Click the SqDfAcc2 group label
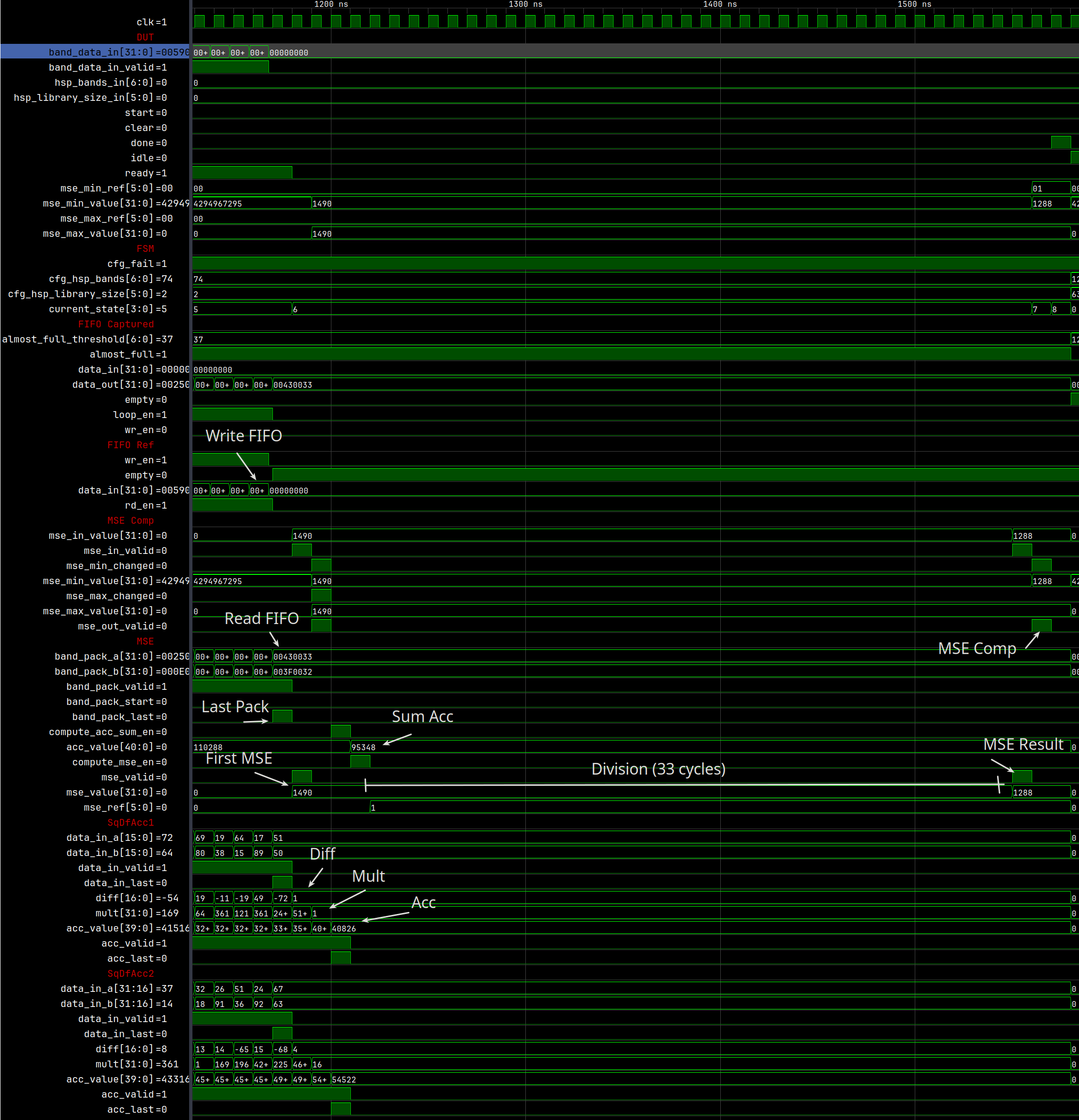The width and height of the screenshot is (1079, 1120). (x=130, y=974)
